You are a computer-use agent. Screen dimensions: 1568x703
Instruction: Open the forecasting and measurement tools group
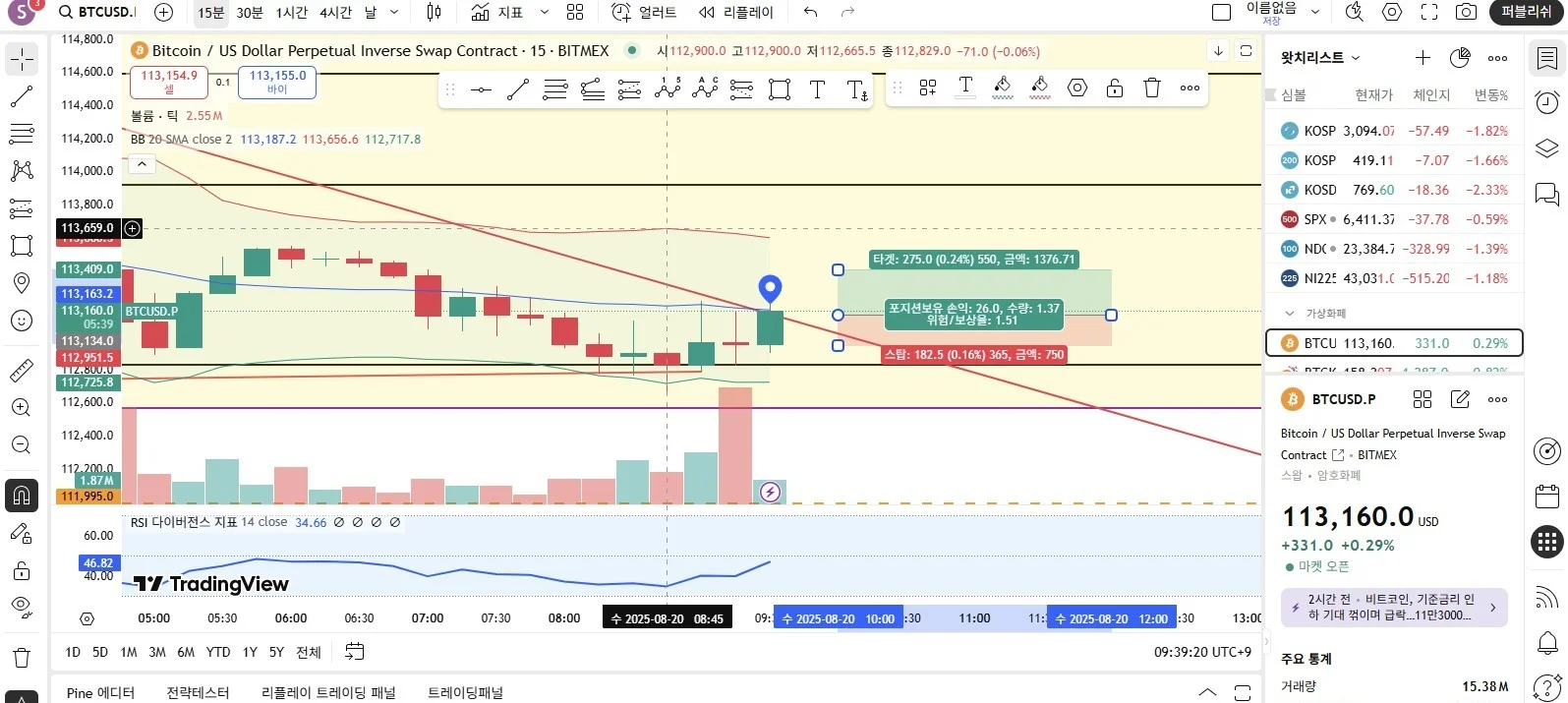click(x=22, y=208)
